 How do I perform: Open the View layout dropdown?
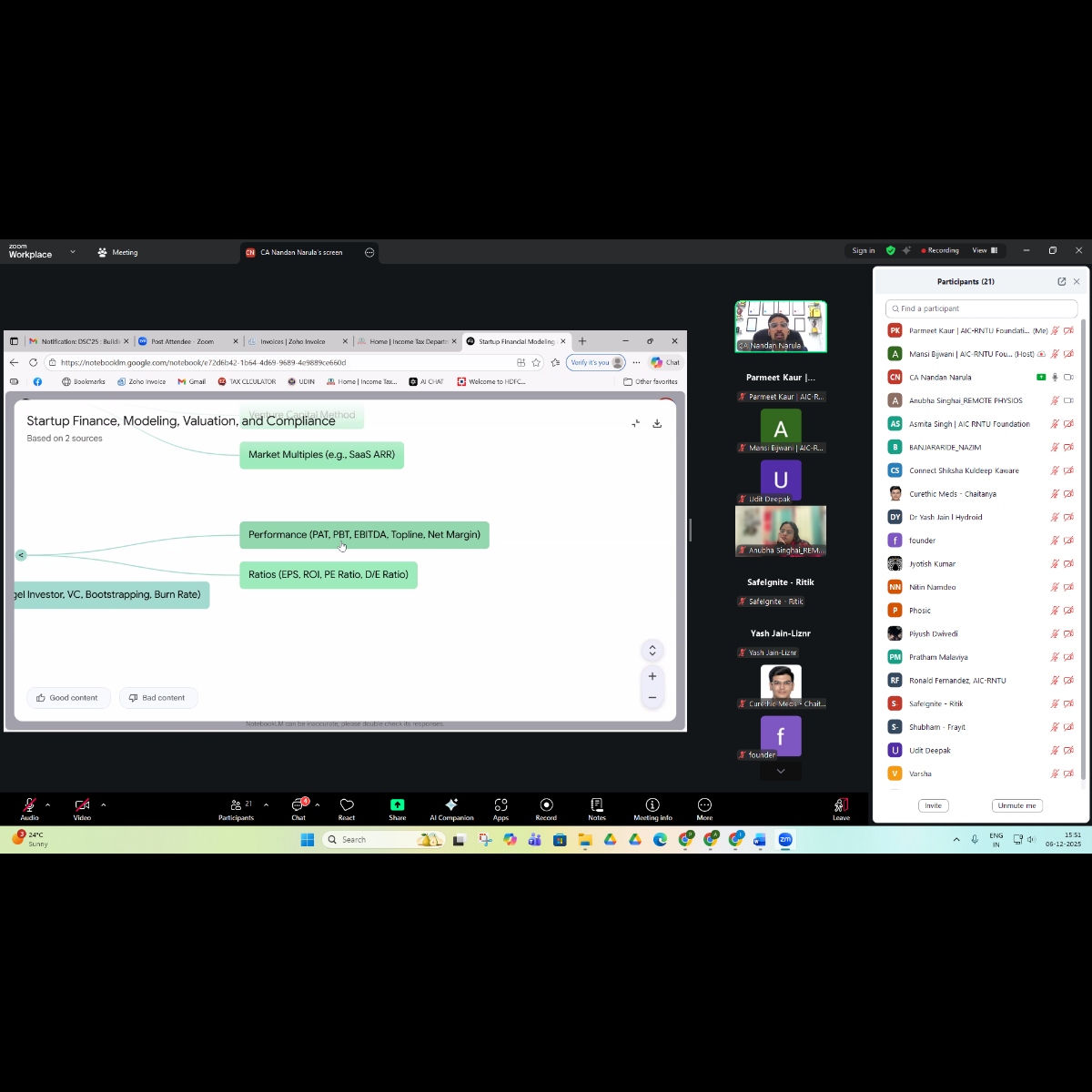pyautogui.click(x=985, y=250)
